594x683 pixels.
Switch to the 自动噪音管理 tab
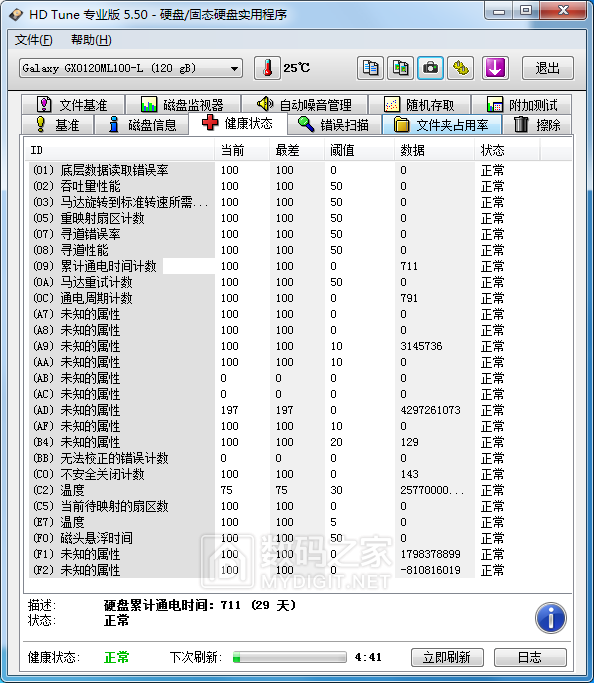(304, 105)
